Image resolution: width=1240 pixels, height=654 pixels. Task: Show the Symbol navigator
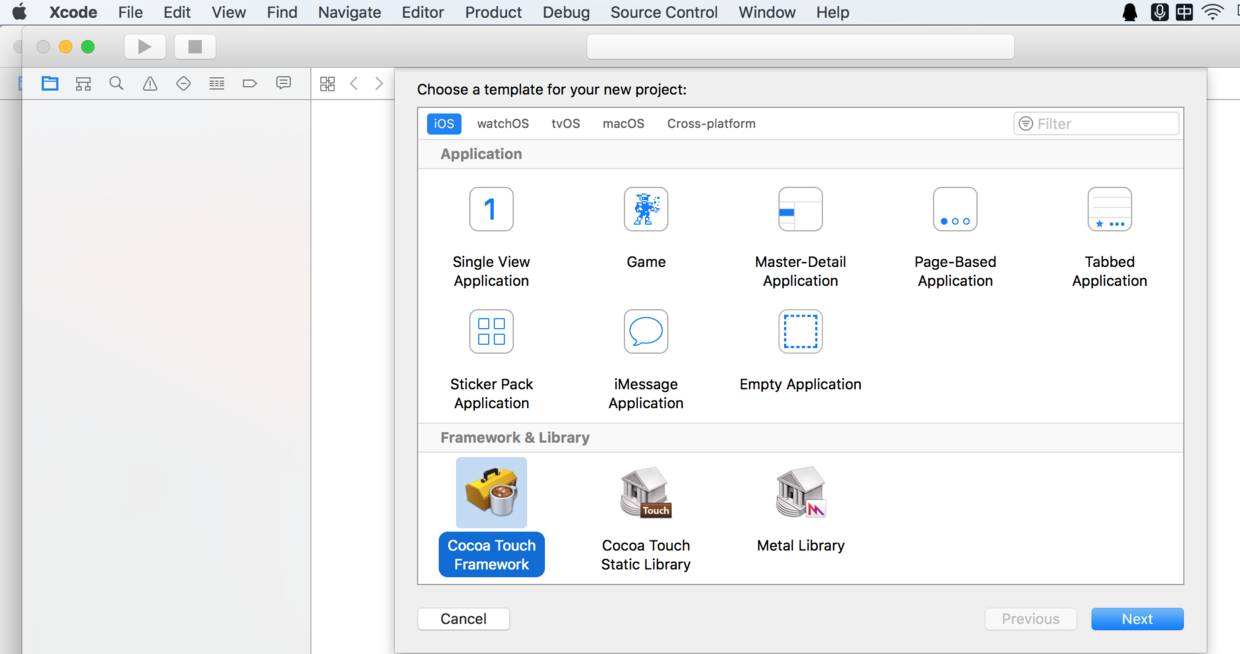[x=83, y=84]
